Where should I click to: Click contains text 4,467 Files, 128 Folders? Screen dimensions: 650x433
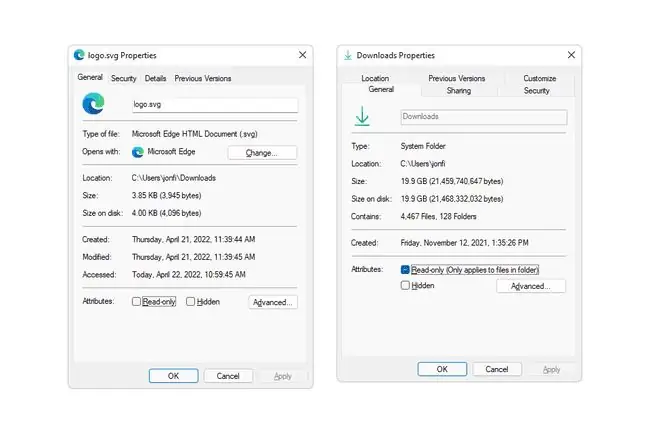[438, 216]
